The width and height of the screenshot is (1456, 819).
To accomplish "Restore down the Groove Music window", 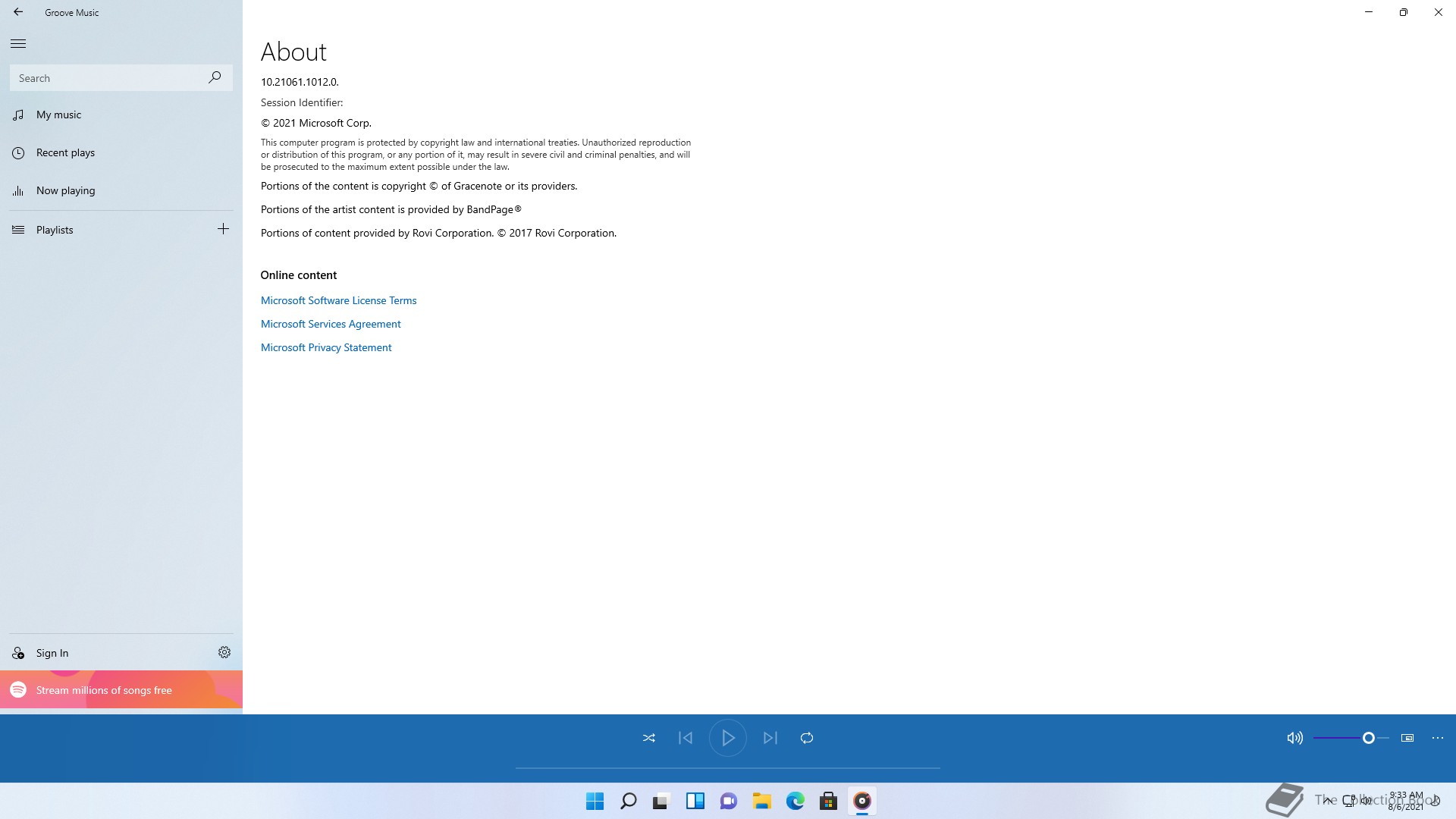I will pos(1404,12).
